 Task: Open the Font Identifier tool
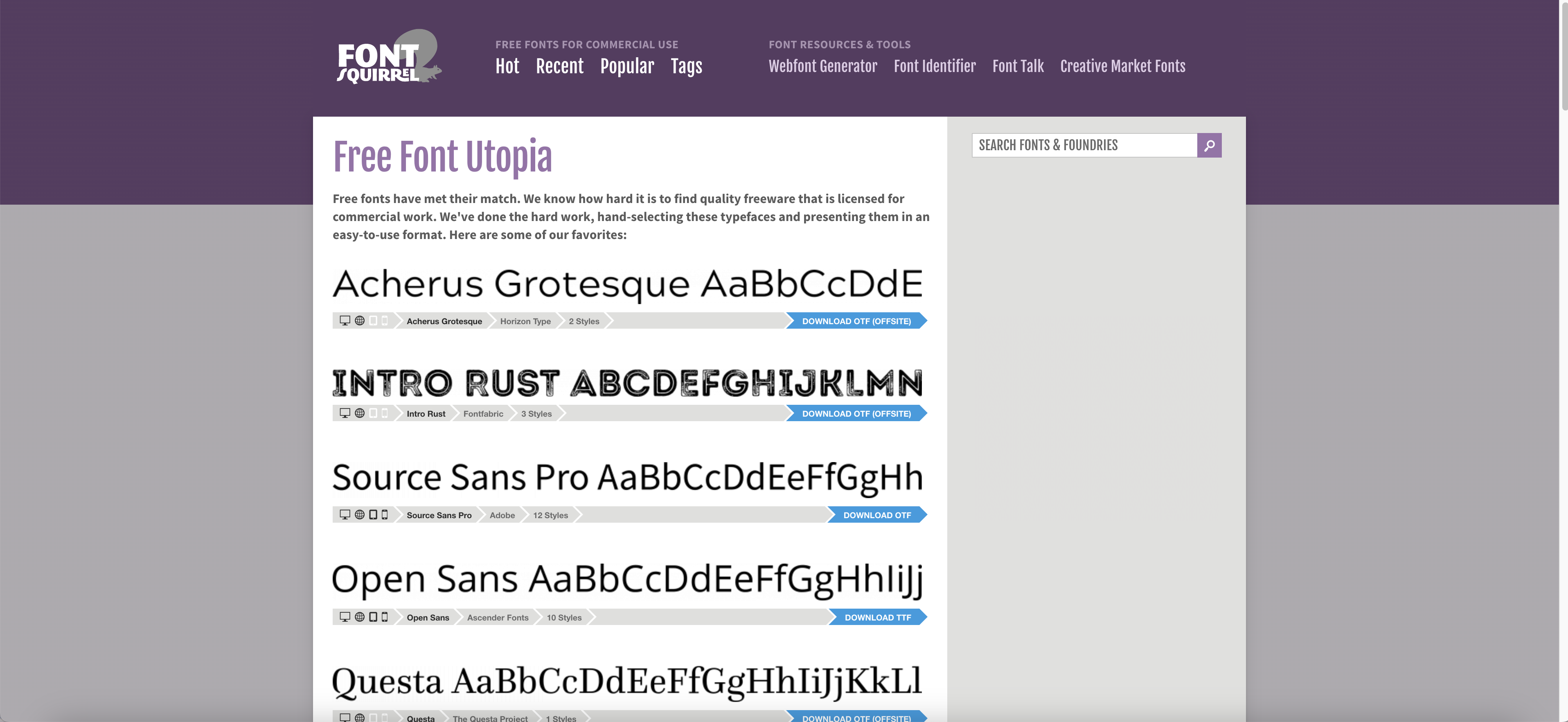pos(934,66)
